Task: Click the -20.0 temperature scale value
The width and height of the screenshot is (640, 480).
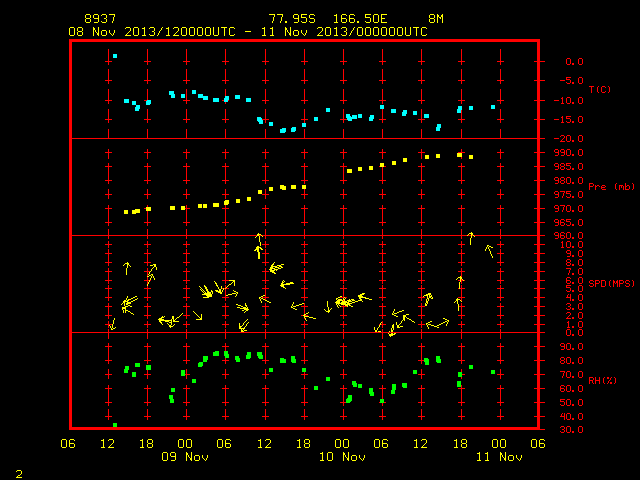Action: coord(568,139)
